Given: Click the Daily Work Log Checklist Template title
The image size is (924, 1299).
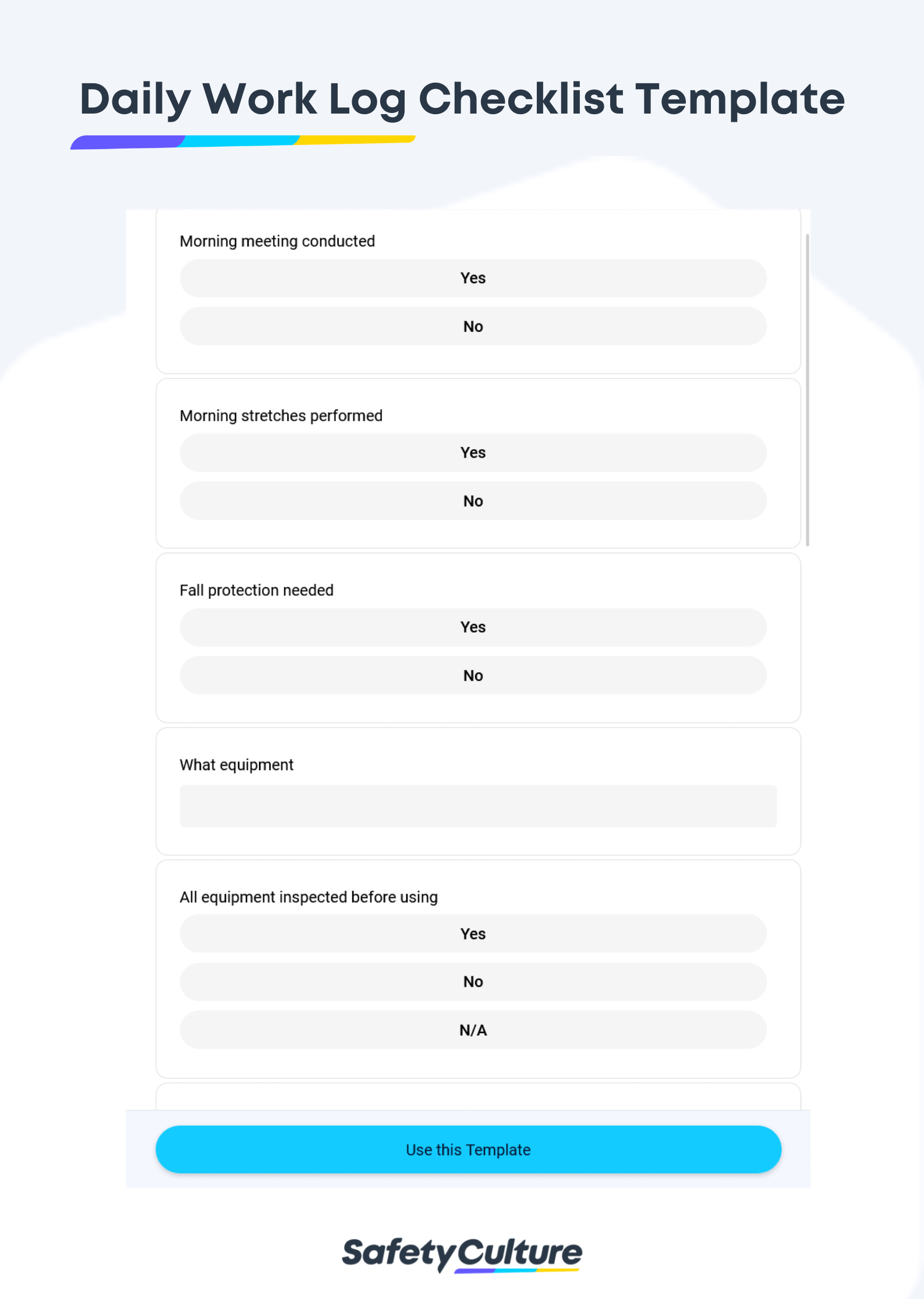Looking at the screenshot, I should [x=463, y=99].
